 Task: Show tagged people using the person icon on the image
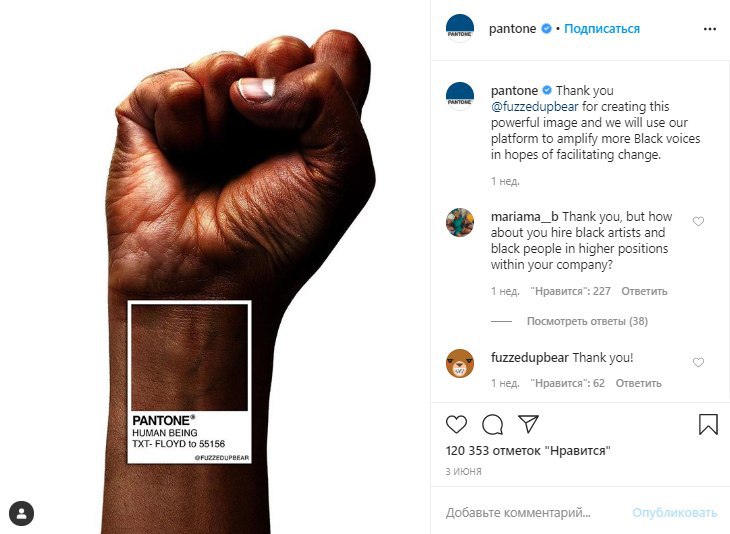click(x=21, y=514)
